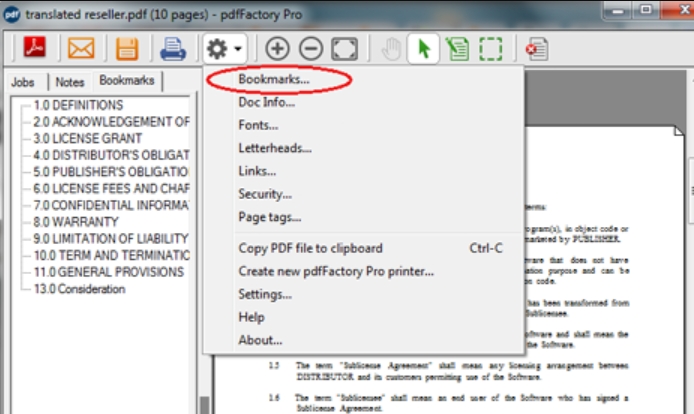Select Page tags... menu item
Image resolution: width=694 pixels, height=414 pixels.
(270, 217)
